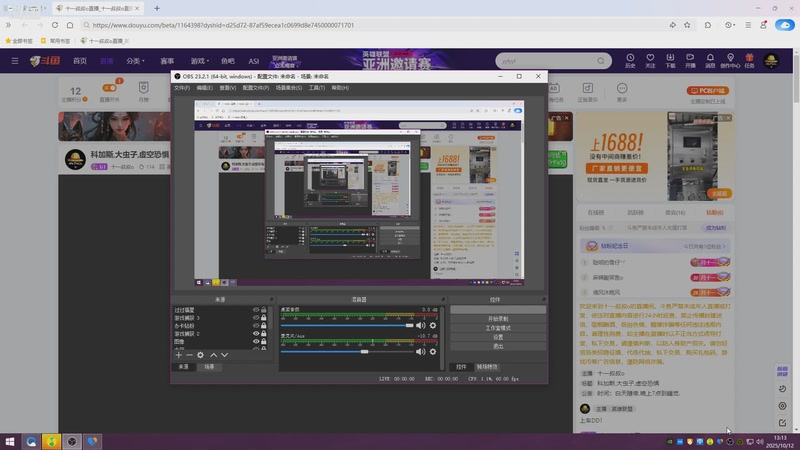Click the PC客户端 button
Image resolution: width=800 pixels, height=450 pixels.
tap(708, 90)
